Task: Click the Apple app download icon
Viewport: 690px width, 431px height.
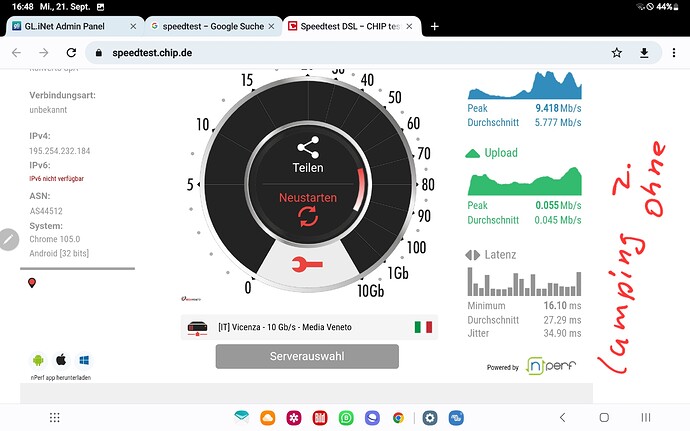Action: 61,359
